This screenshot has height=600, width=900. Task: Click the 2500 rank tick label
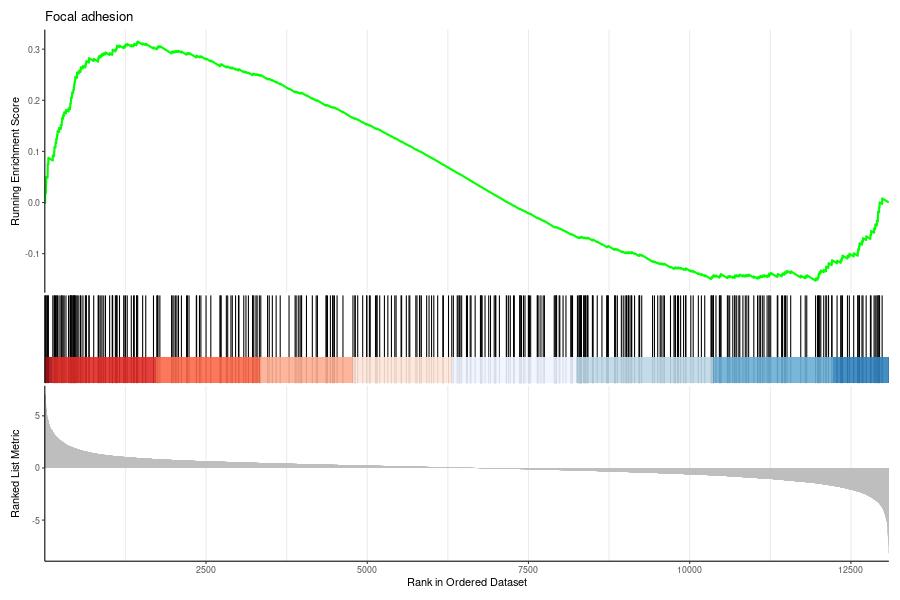pos(205,570)
